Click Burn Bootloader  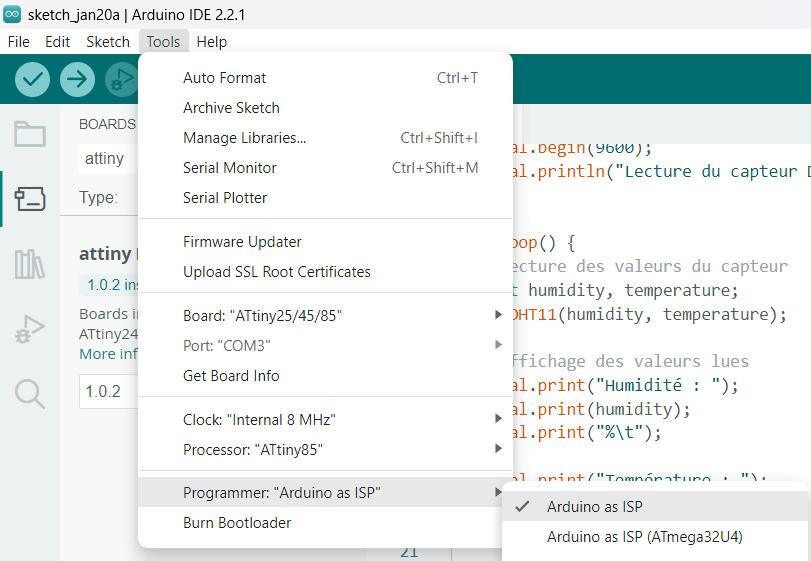pyautogui.click(x=237, y=523)
